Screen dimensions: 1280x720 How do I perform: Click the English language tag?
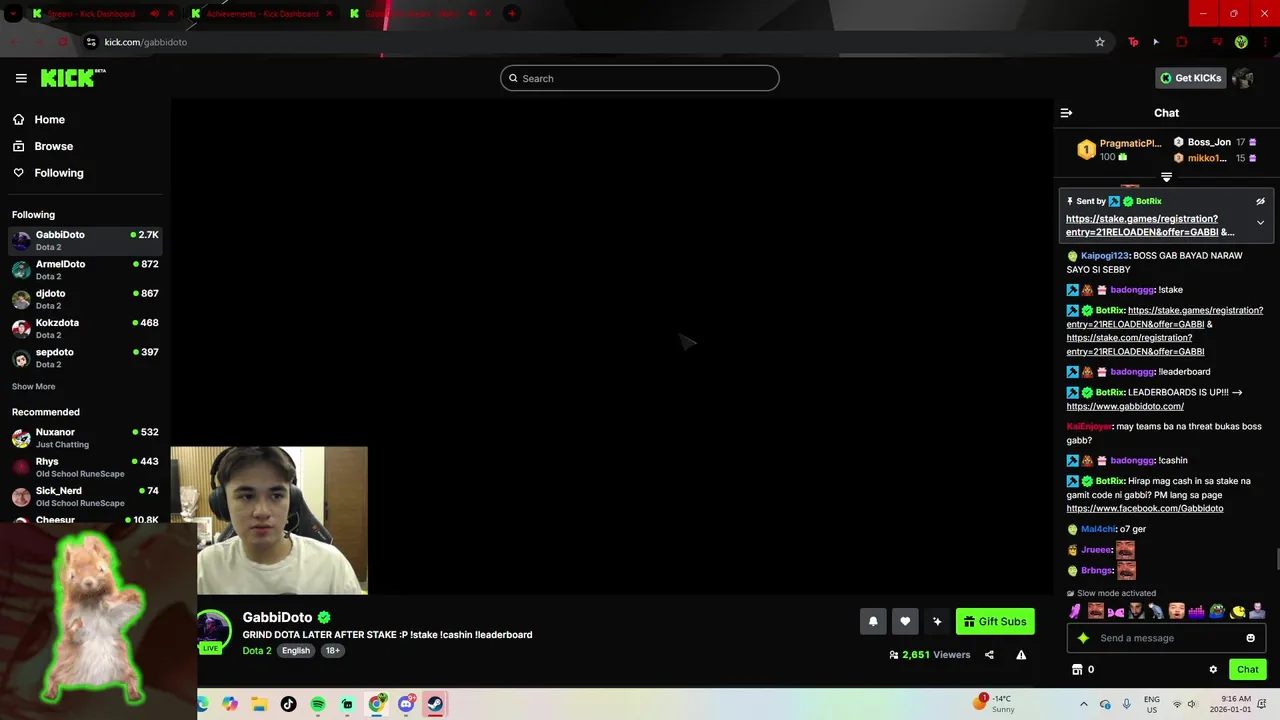(296, 650)
